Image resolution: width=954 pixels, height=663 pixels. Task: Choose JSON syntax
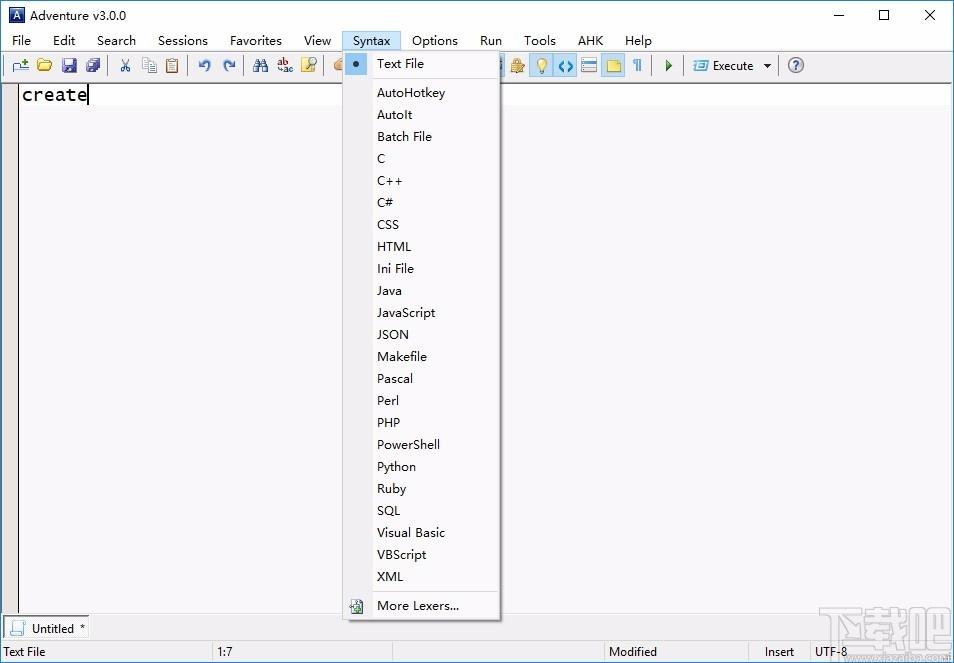[422, 335]
